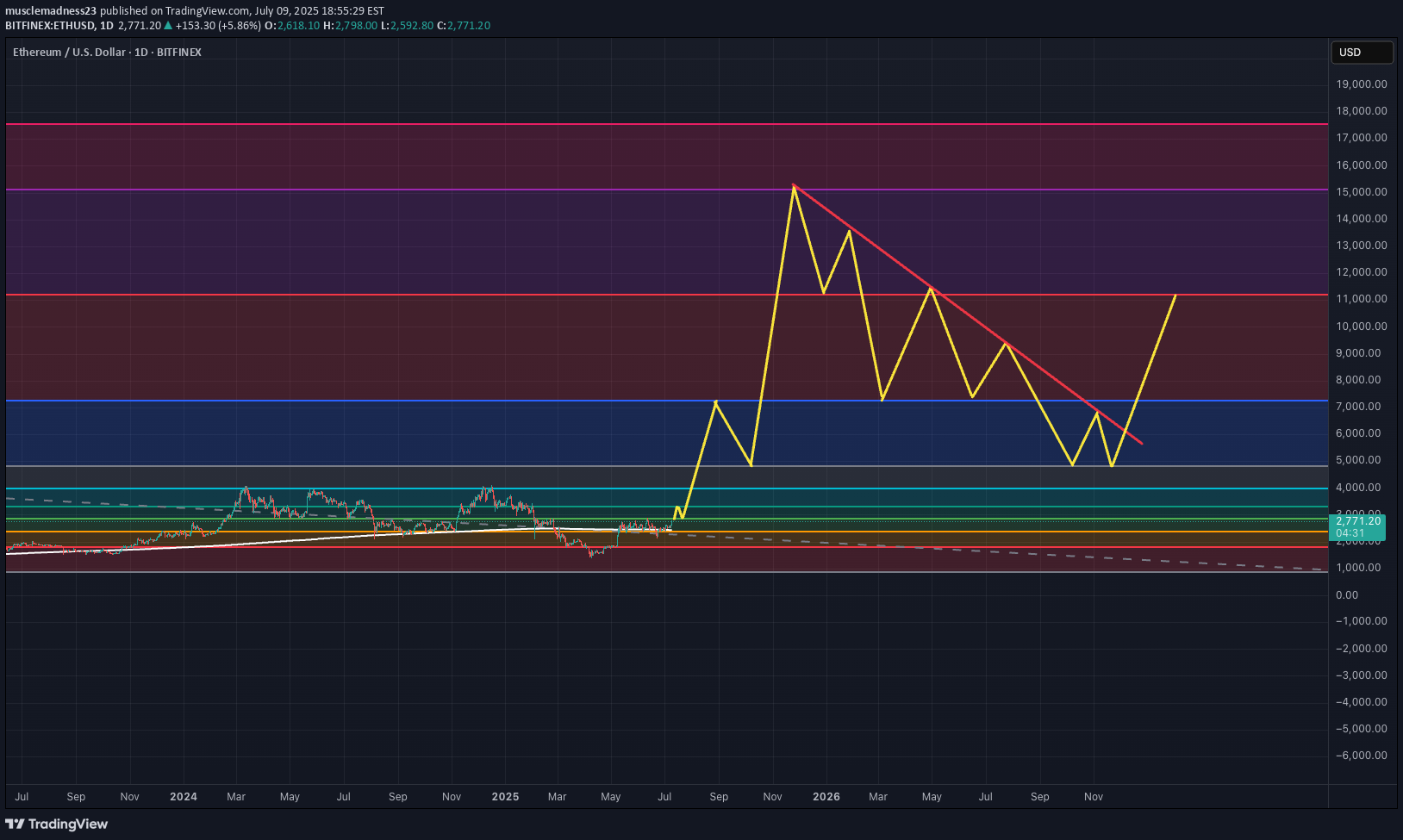Click the 15,000.00 price axis label
Screen dimensions: 1403x840
click(x=1362, y=192)
